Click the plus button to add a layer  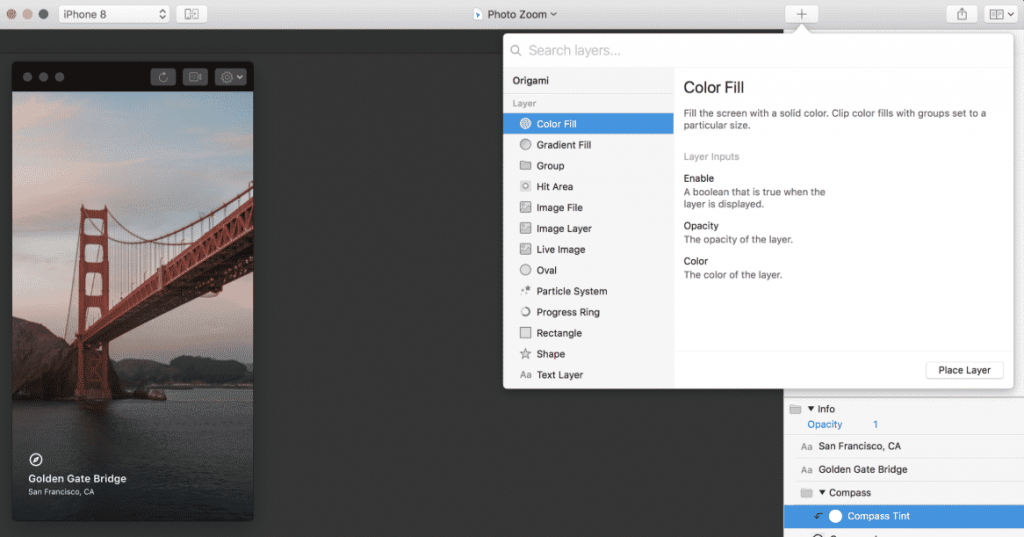801,14
